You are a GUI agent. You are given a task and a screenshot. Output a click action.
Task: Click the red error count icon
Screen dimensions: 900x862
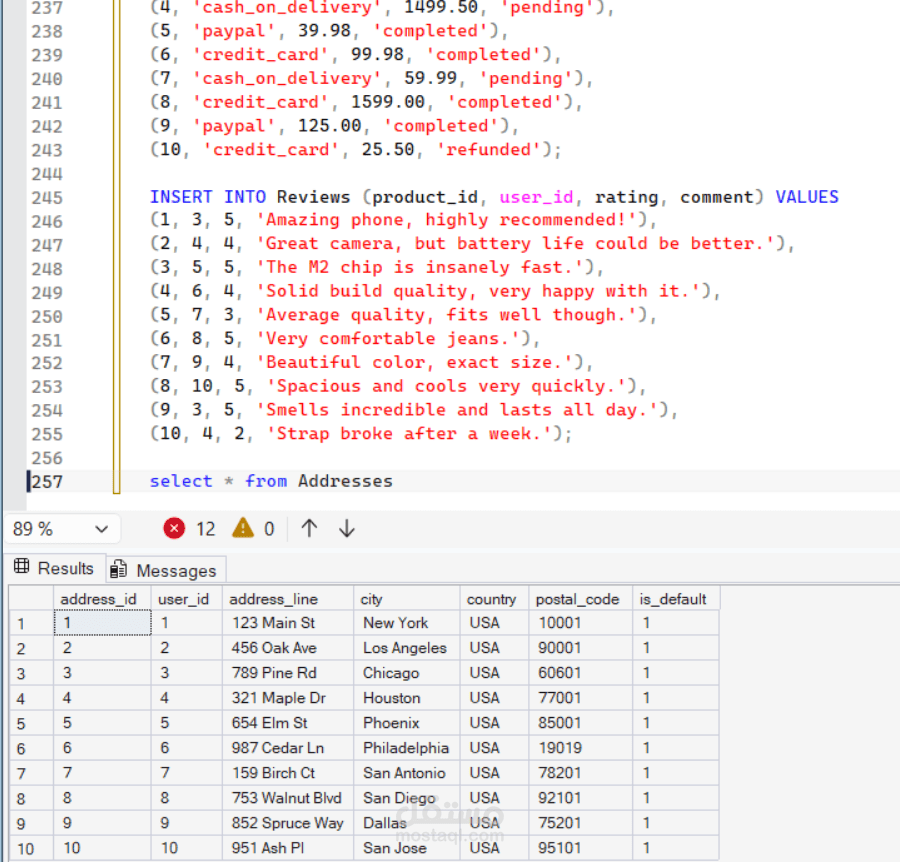tap(174, 528)
